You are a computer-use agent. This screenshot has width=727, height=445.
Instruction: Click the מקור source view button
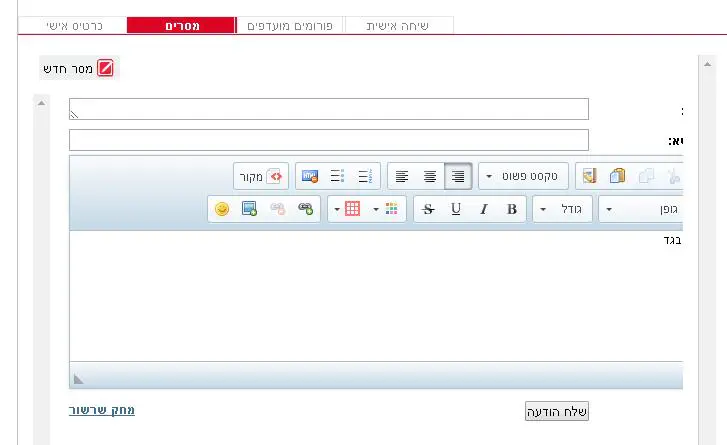point(262,176)
